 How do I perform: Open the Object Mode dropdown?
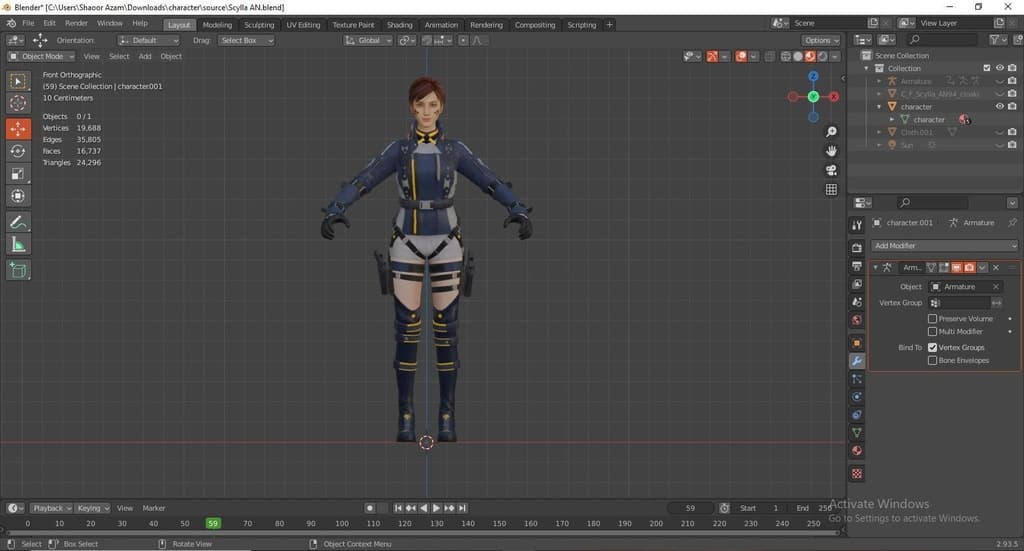(x=41, y=56)
